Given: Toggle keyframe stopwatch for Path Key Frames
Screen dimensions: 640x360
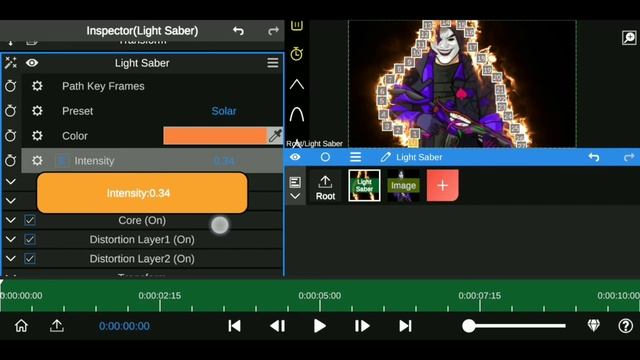Looking at the screenshot, I should (11, 86).
